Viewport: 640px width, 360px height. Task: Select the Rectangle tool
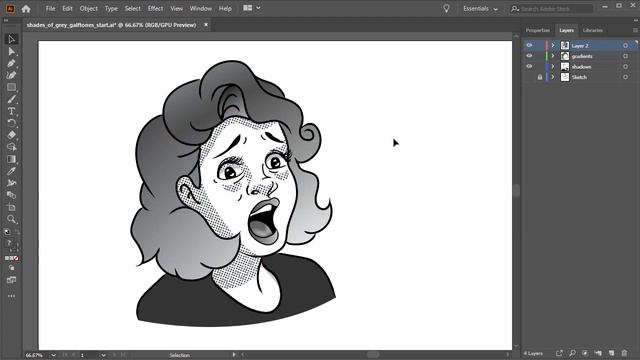[x=11, y=87]
